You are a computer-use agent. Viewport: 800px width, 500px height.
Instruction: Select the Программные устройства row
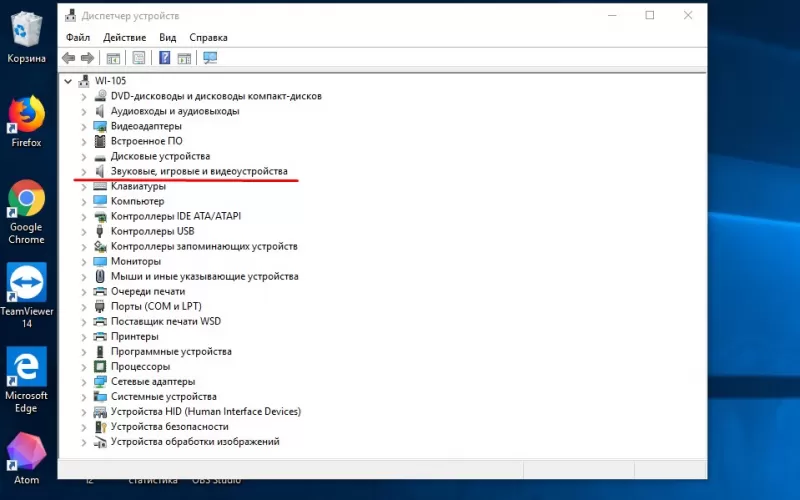tap(171, 352)
